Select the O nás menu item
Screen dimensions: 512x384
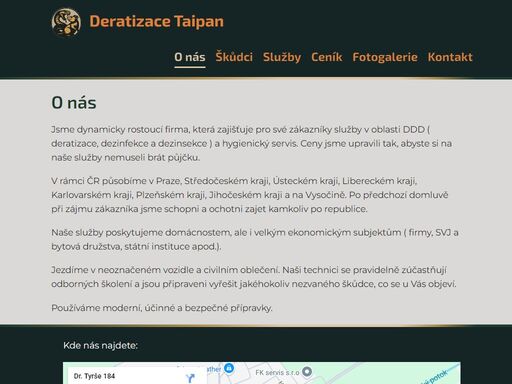(x=190, y=57)
